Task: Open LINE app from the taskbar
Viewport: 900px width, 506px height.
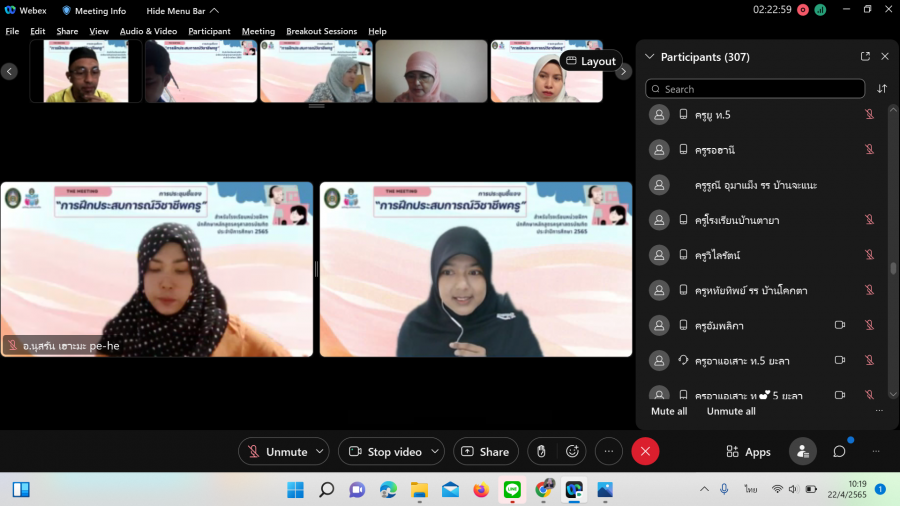Action: click(512, 489)
